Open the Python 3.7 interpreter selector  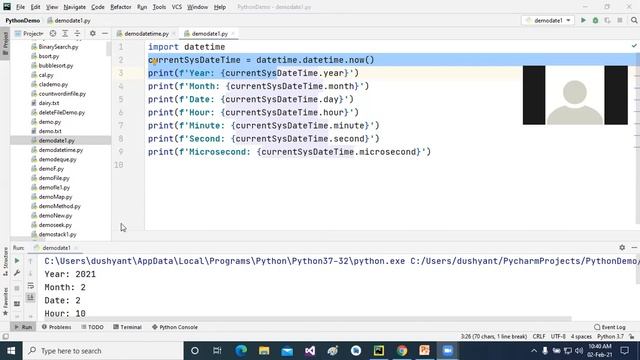[x=611, y=337]
